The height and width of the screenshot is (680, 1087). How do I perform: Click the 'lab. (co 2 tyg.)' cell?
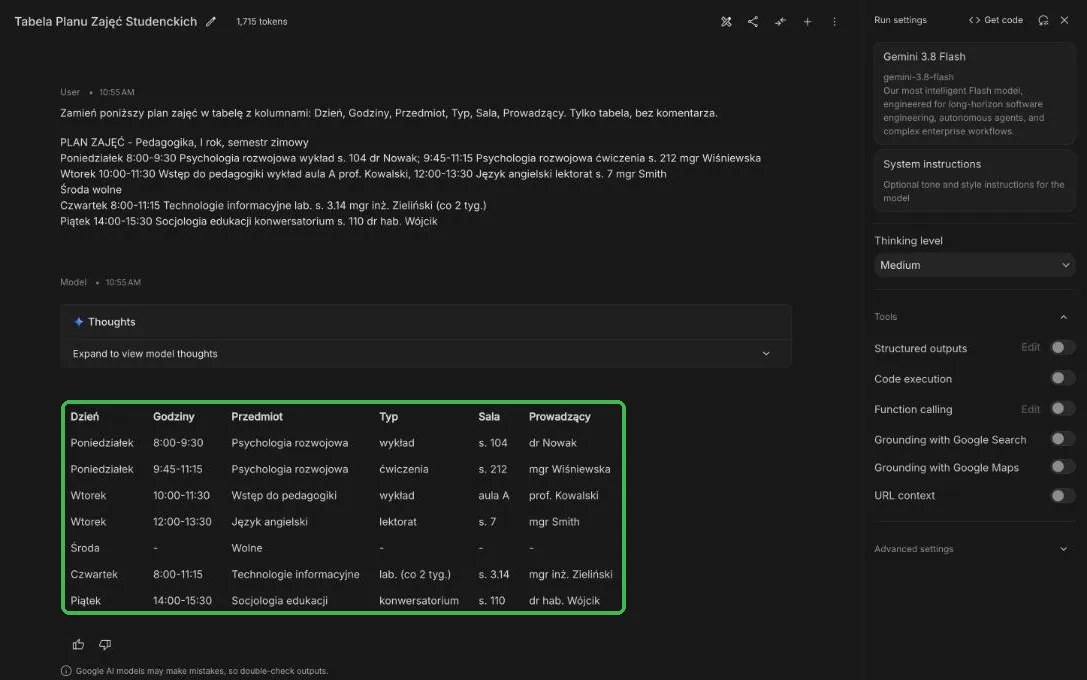[415, 575]
